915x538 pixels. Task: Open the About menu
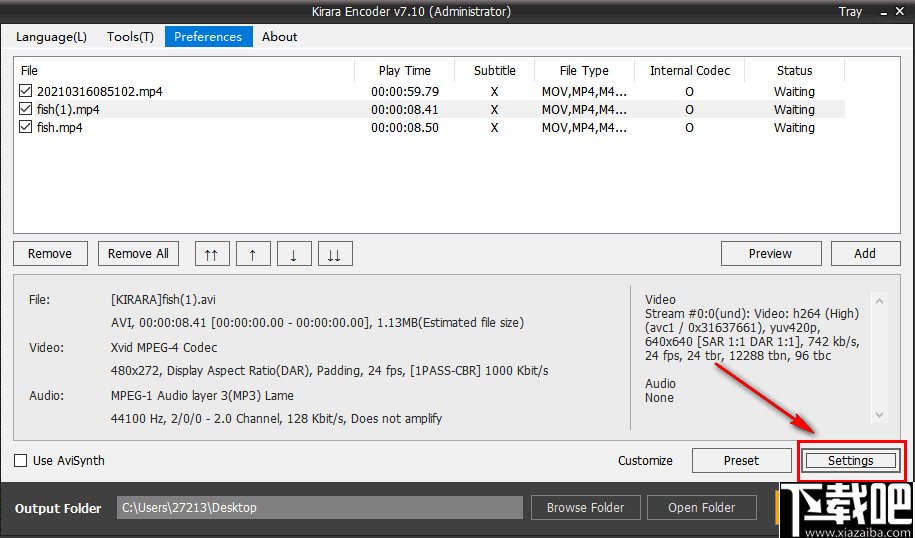280,37
